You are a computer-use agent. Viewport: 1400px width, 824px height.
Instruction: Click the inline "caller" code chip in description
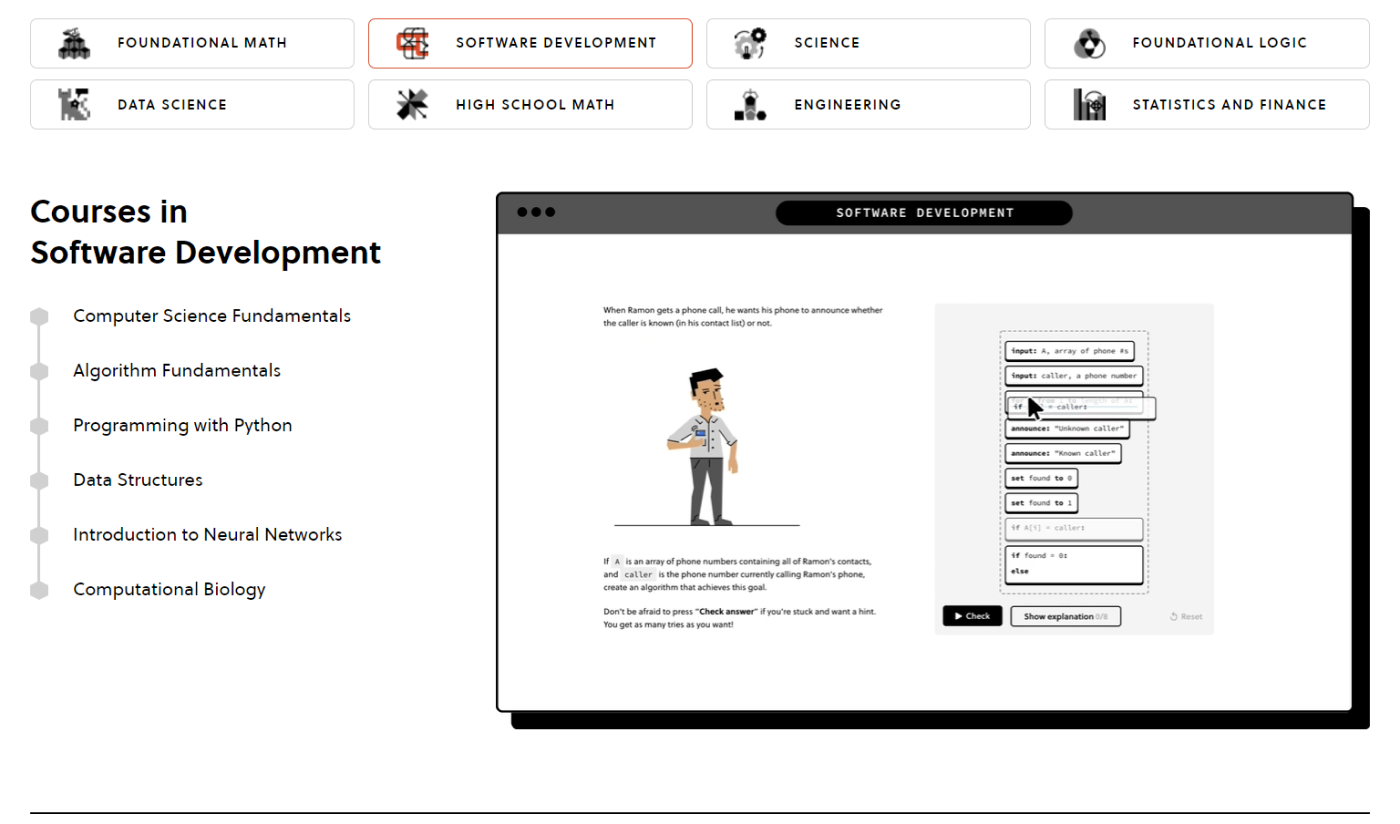click(x=638, y=575)
